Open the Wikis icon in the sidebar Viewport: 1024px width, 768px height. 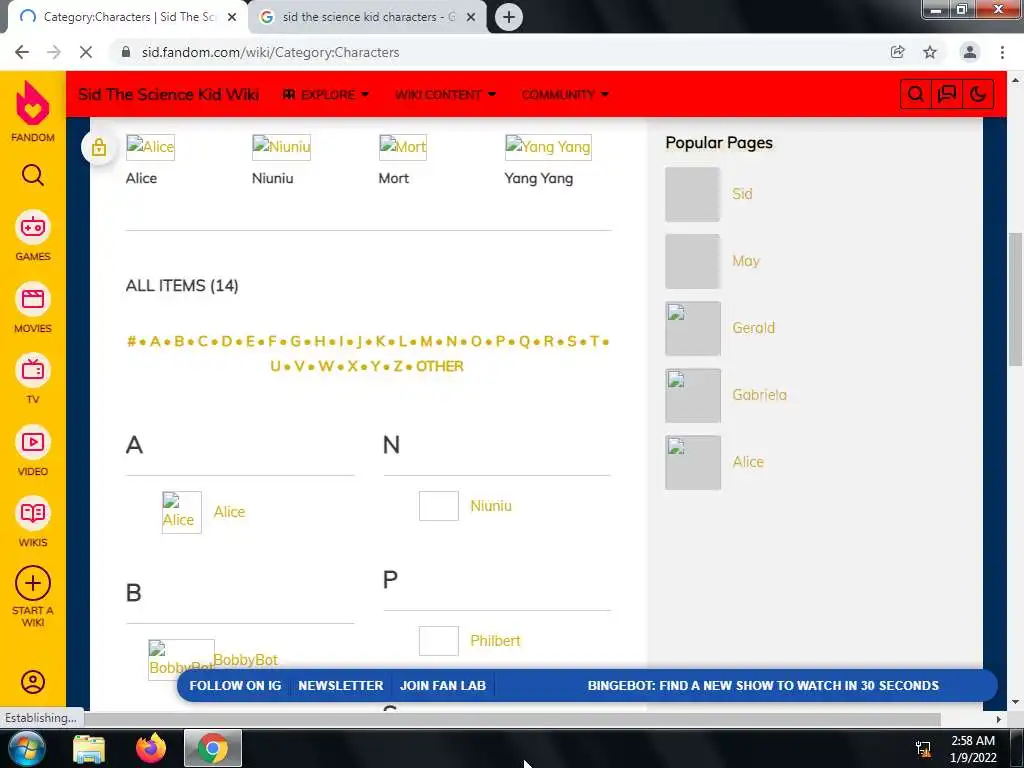pos(33,513)
